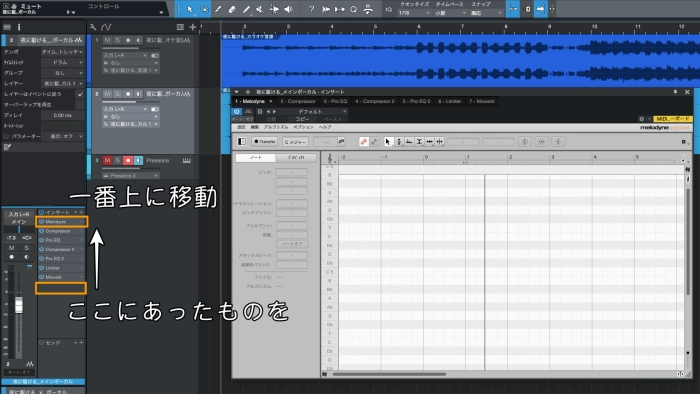Select the Eraser tool
700x394 pixels.
click(x=232, y=9)
